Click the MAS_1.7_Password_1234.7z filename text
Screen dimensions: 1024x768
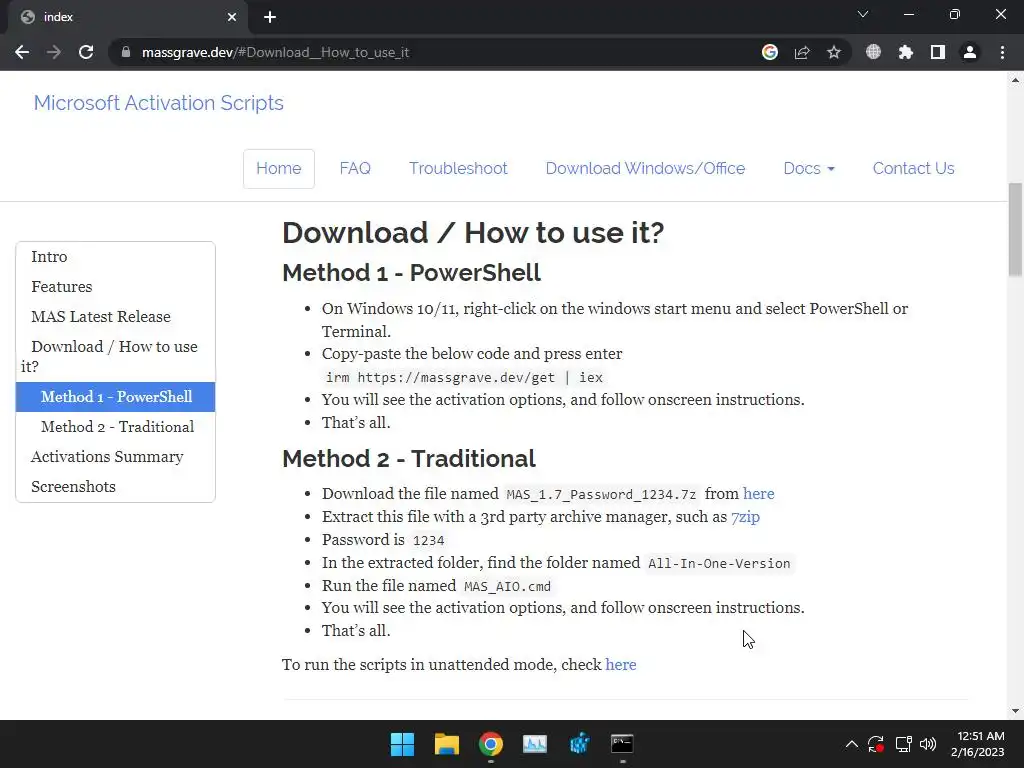tap(601, 494)
